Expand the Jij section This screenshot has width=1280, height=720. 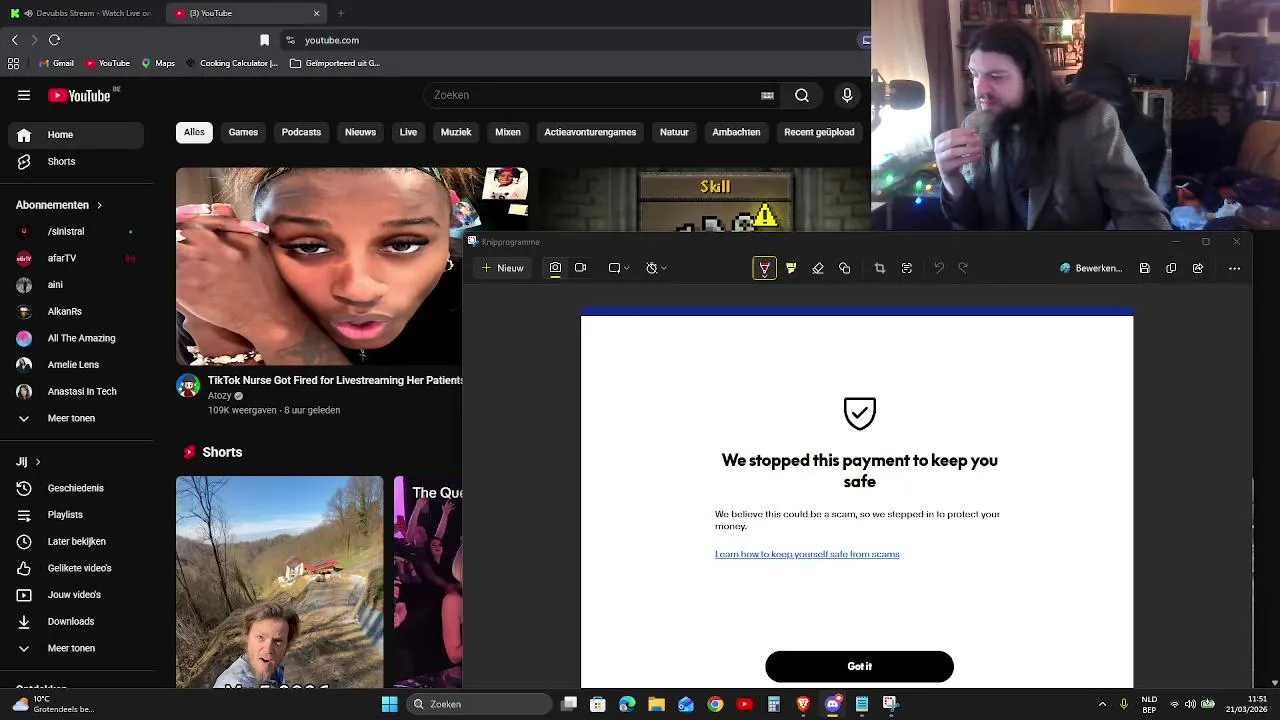point(28,462)
